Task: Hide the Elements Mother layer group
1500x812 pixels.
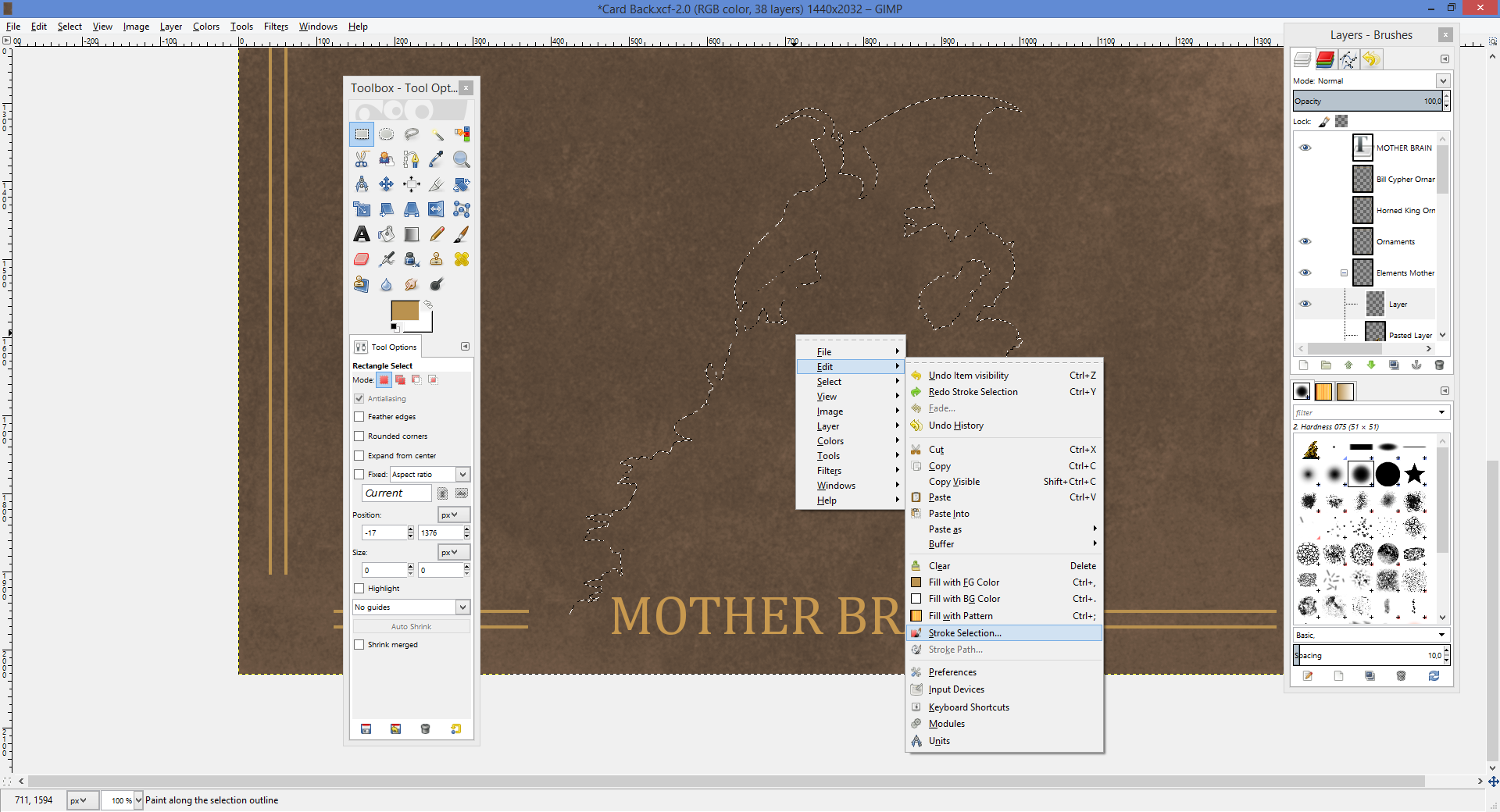Action: [1305, 272]
